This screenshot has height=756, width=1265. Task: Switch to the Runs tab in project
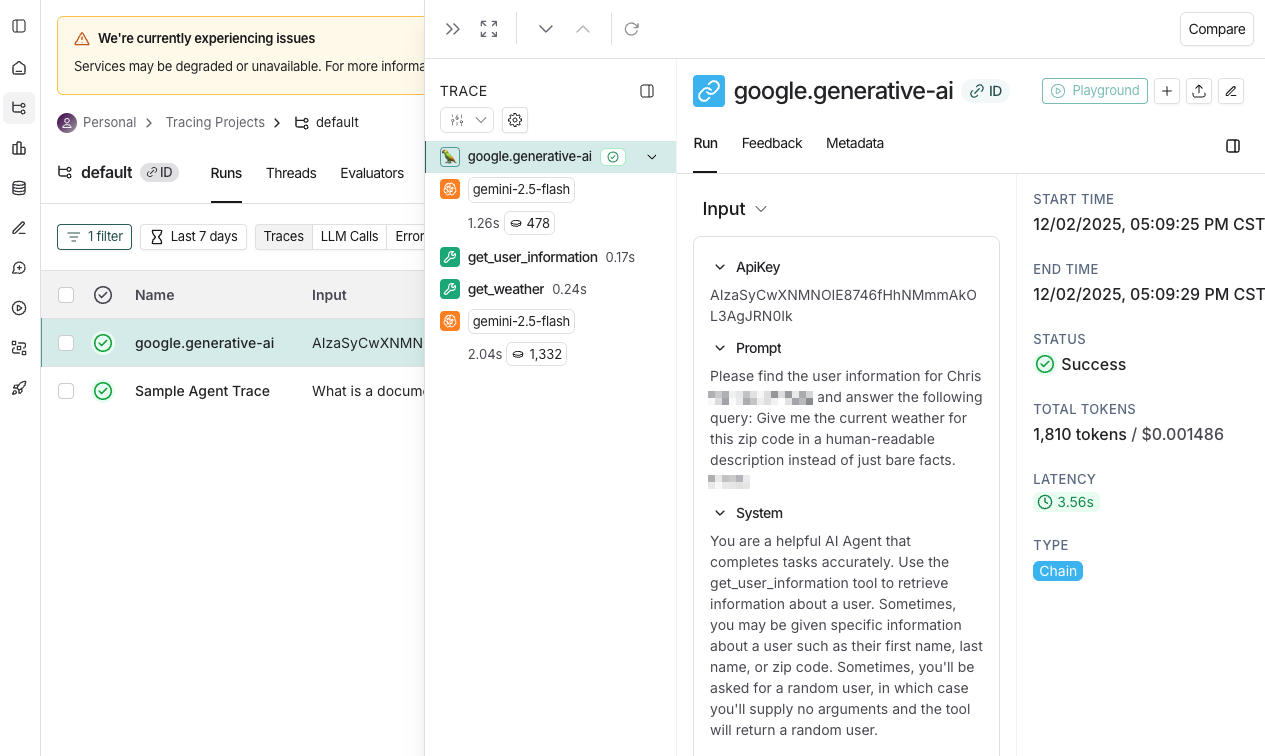click(x=226, y=173)
